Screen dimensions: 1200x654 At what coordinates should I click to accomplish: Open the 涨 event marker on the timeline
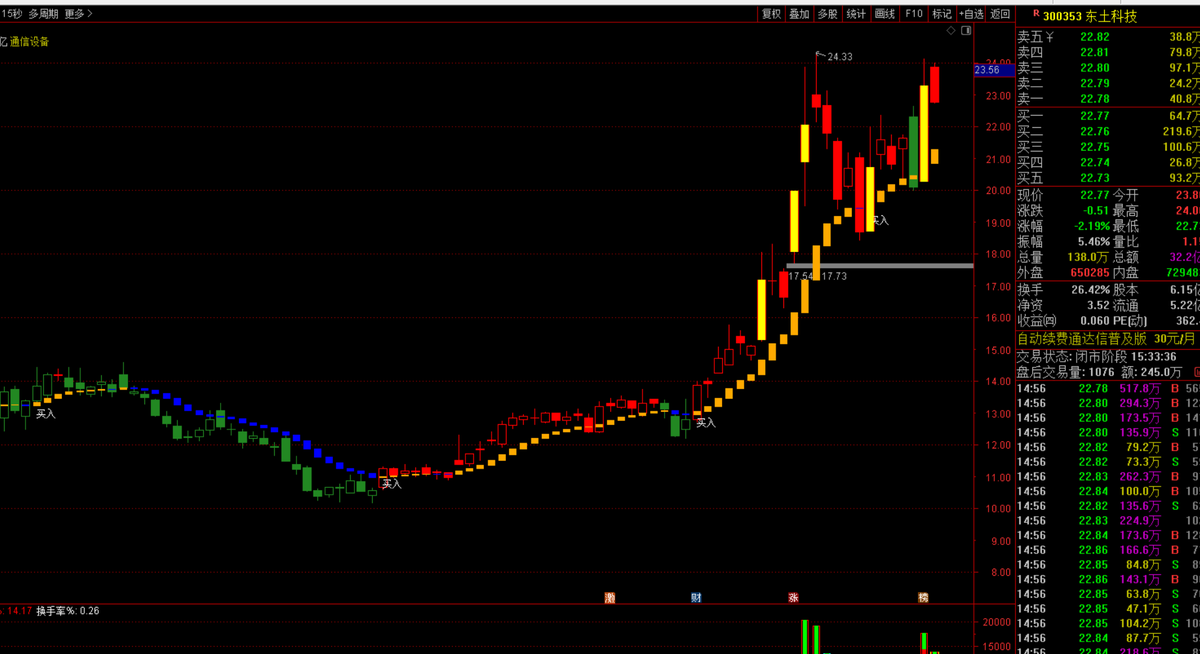point(793,598)
